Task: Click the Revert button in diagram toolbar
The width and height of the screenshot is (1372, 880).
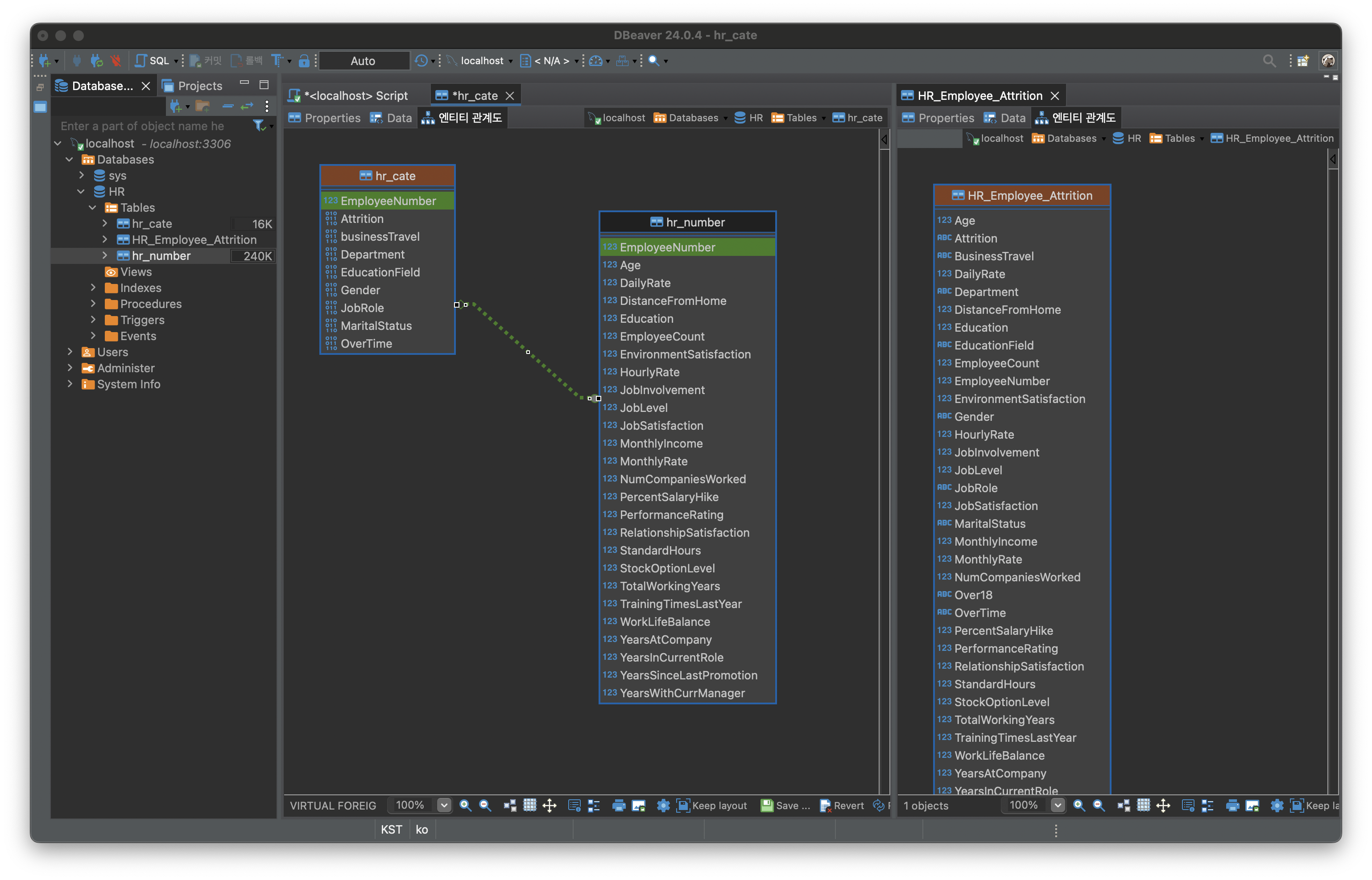Action: tap(842, 805)
